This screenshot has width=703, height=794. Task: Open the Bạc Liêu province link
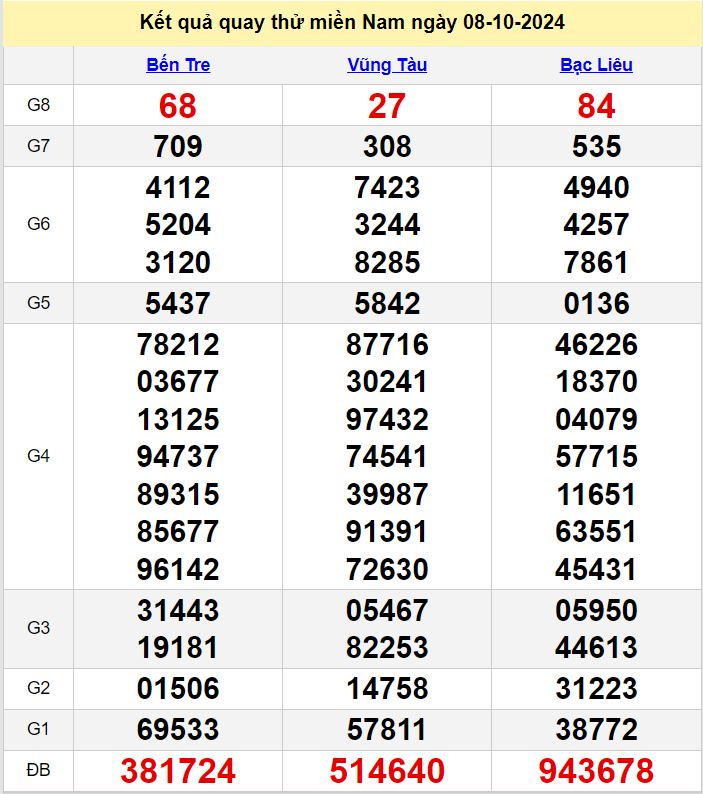[596, 65]
